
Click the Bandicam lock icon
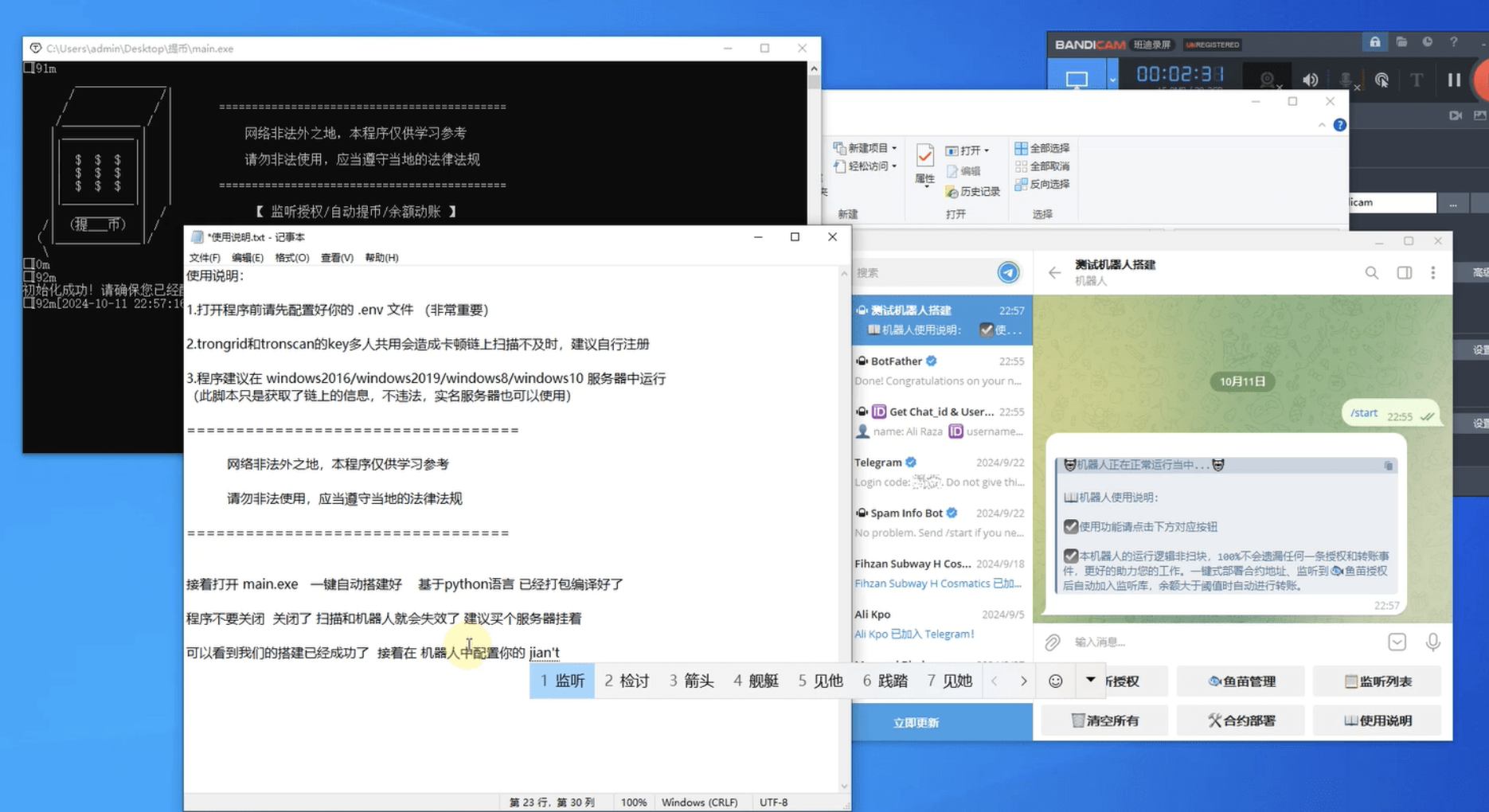point(1374,42)
